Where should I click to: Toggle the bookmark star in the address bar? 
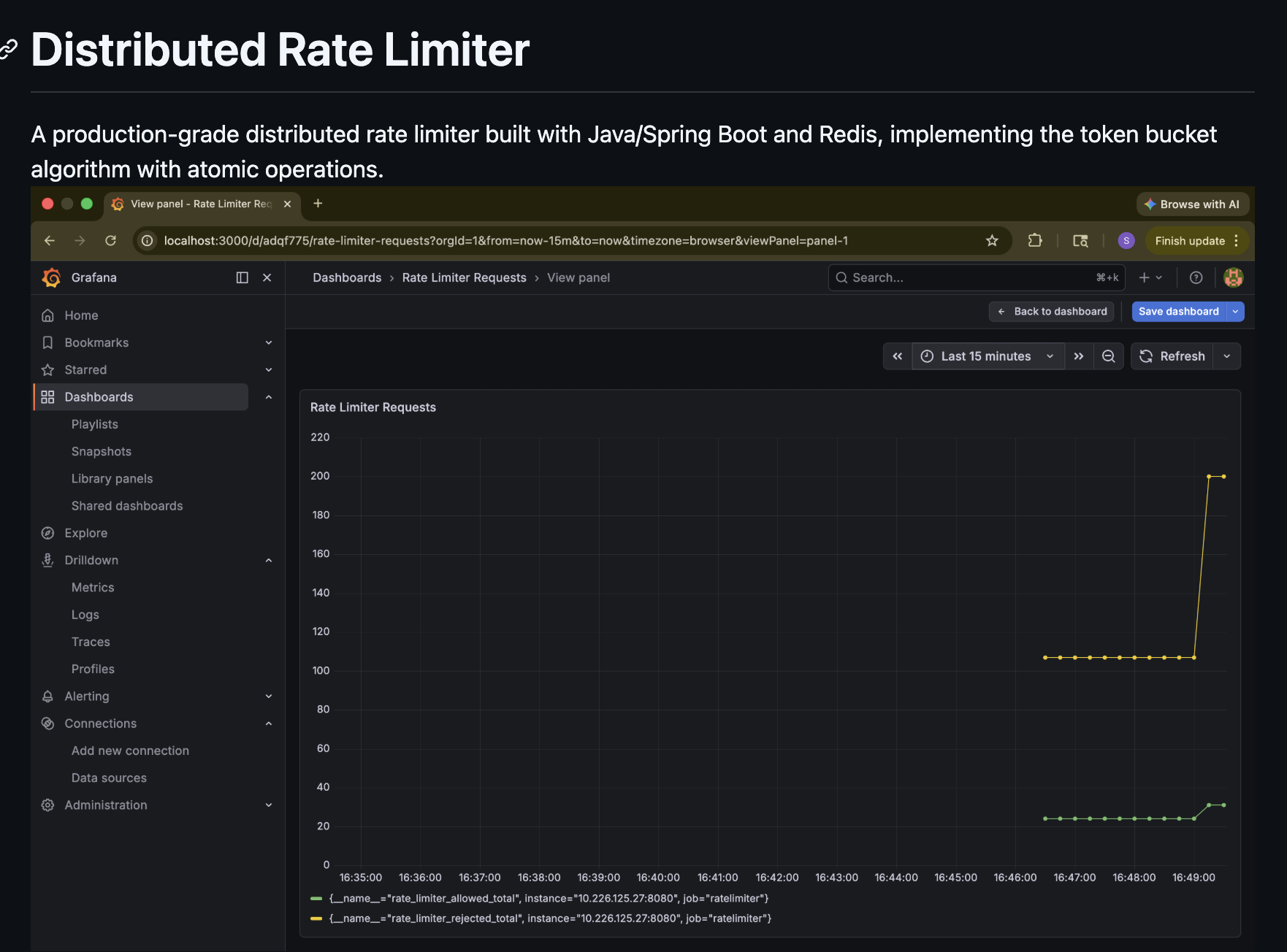(x=992, y=240)
